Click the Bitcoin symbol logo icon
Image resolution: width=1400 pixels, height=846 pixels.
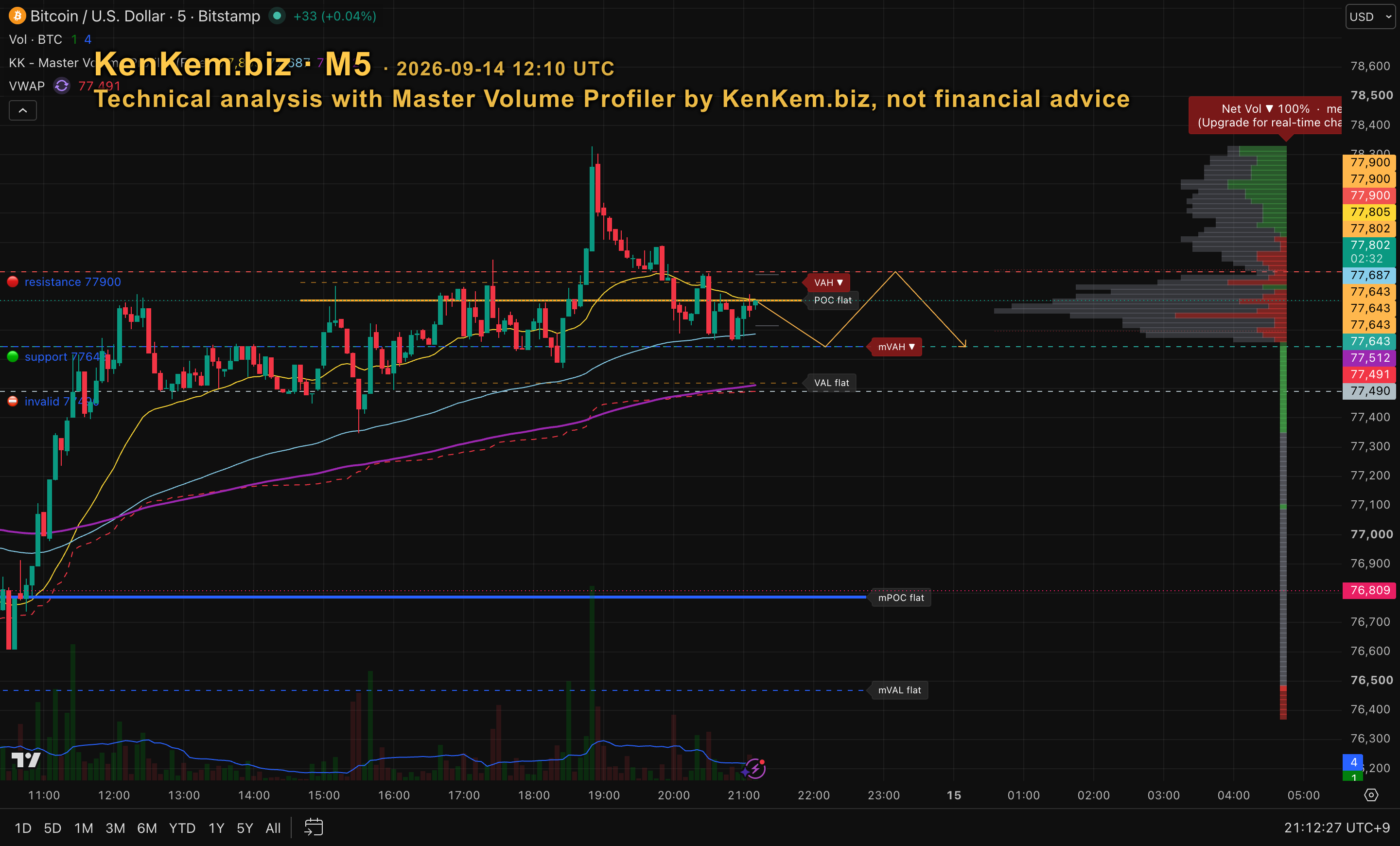(17, 16)
